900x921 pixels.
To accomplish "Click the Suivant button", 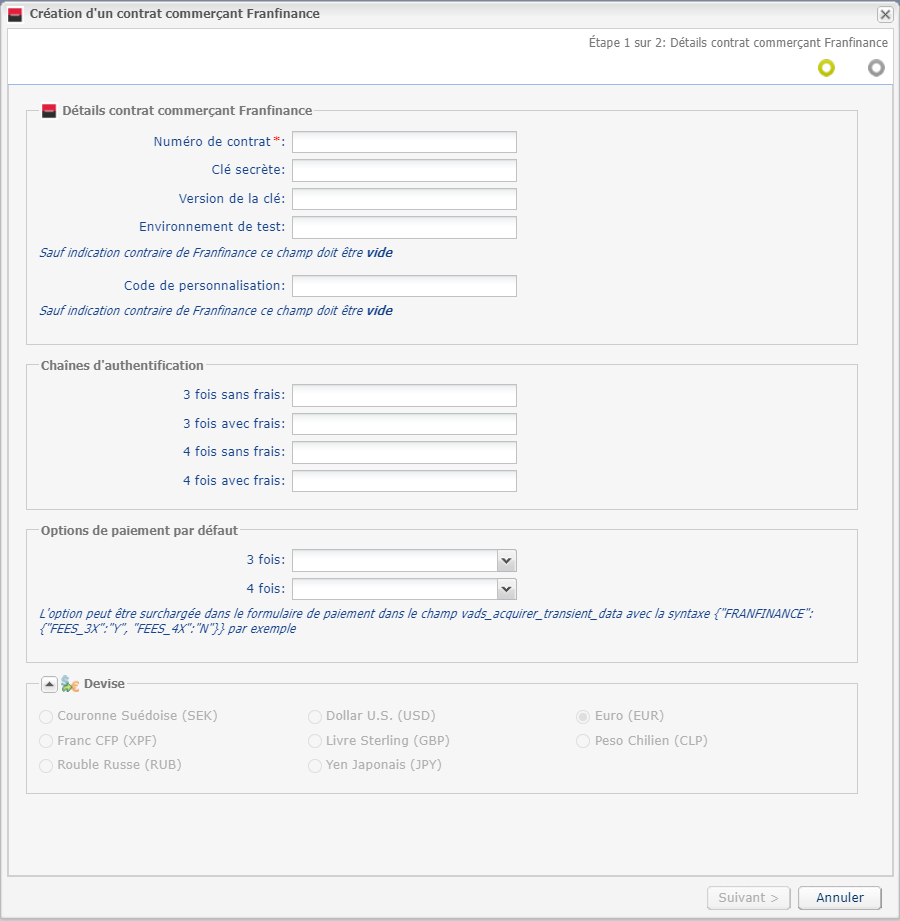I will tap(748, 898).
